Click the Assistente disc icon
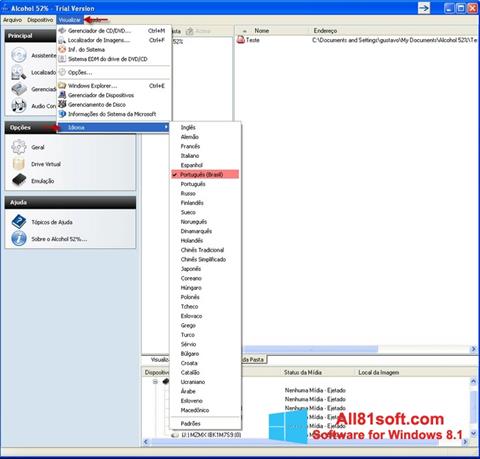 [x=19, y=55]
